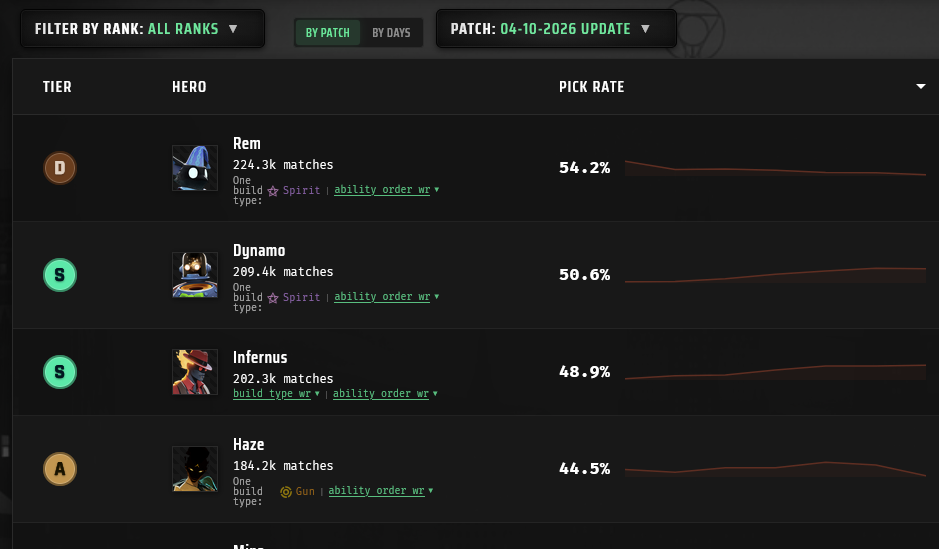Click Haze's pick rate trend chart
Viewport: 939px width, 549px height.
(776, 469)
